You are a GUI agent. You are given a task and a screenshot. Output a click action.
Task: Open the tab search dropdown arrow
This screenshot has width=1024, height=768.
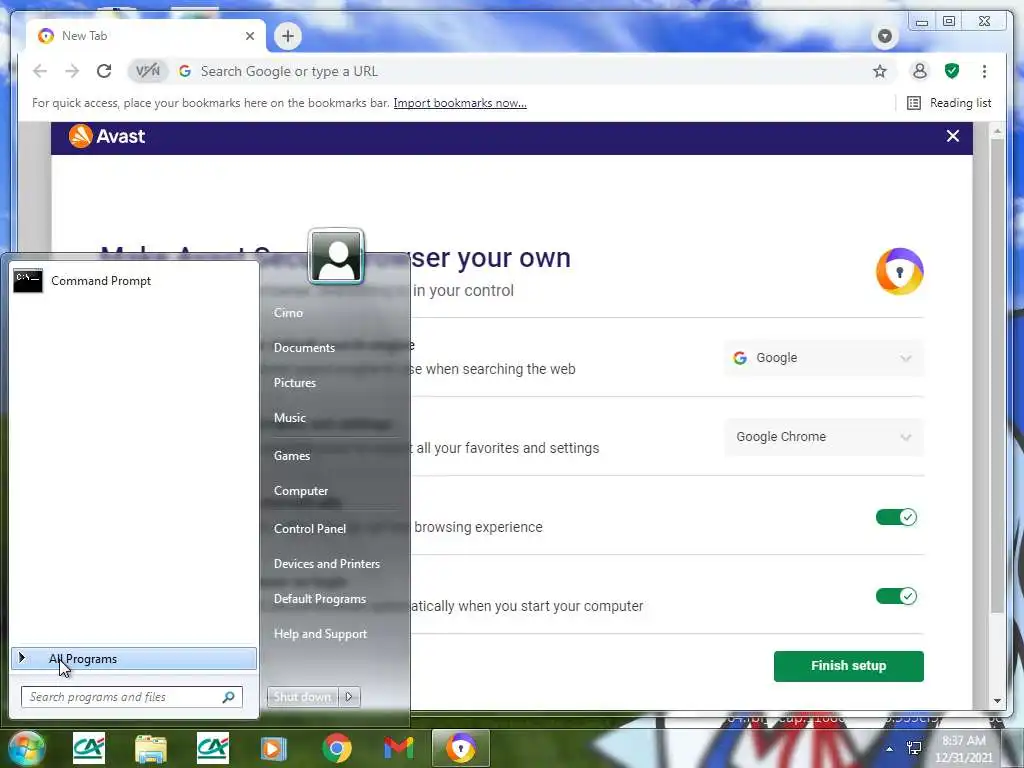885,36
